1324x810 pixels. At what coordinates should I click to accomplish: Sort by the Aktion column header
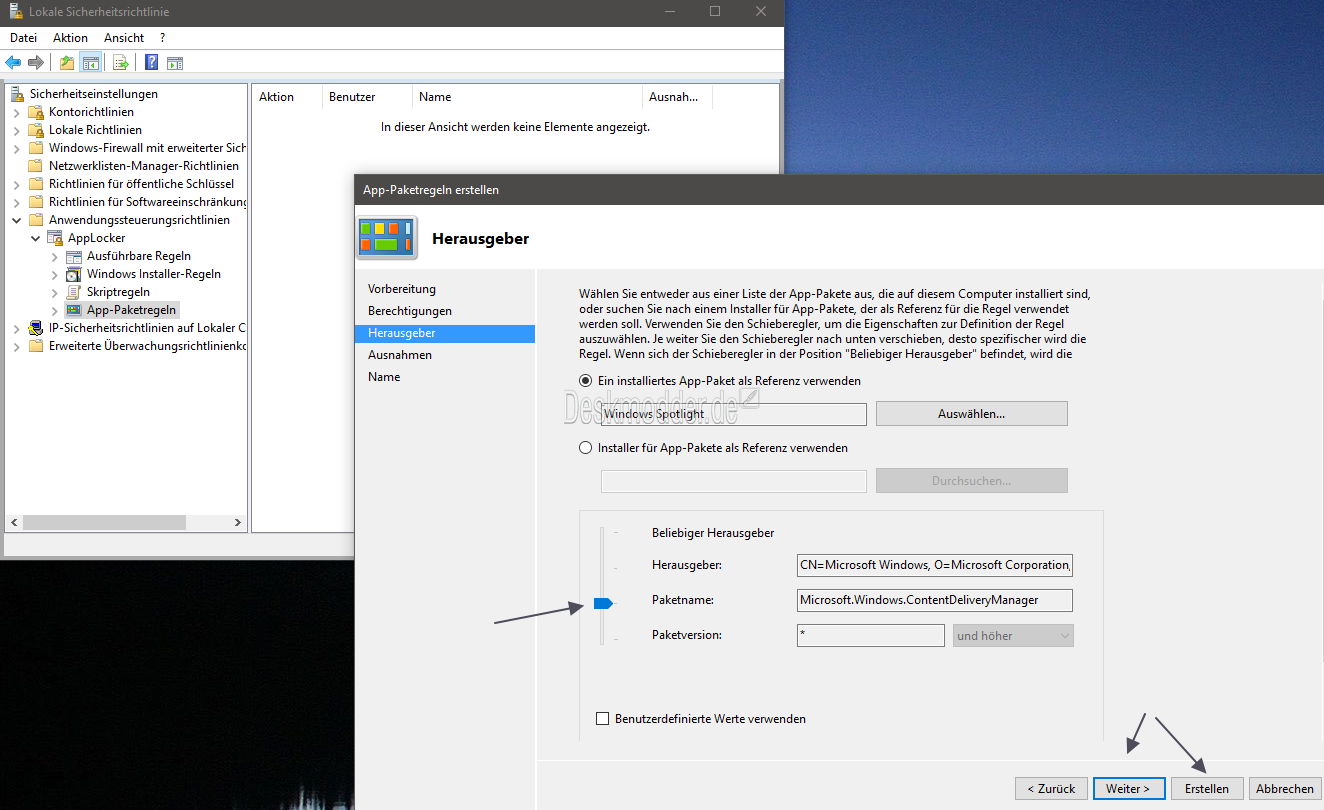click(287, 97)
